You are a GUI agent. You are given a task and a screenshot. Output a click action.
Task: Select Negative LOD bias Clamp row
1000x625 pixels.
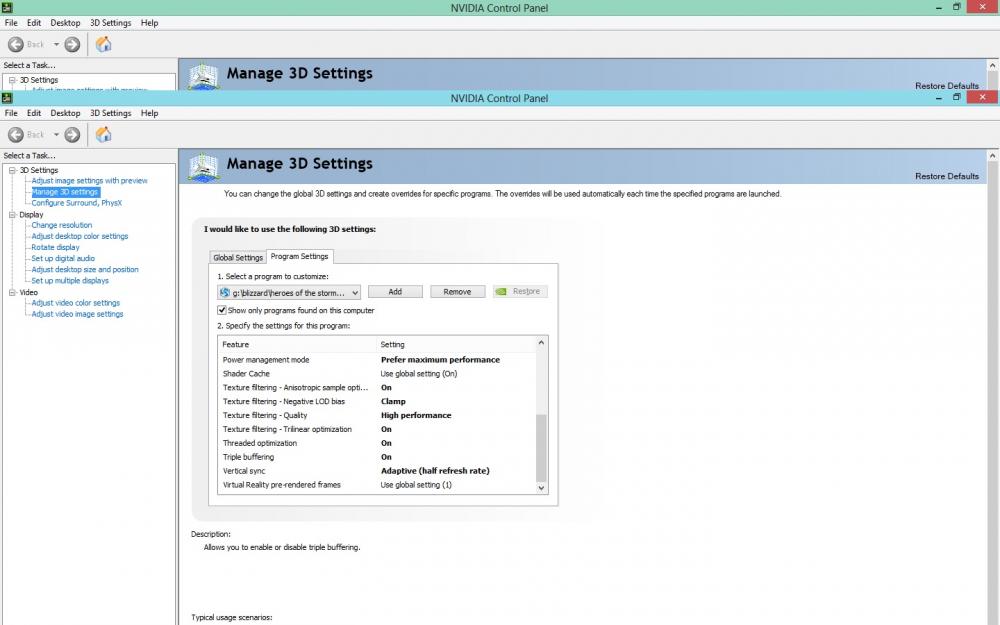pos(377,402)
